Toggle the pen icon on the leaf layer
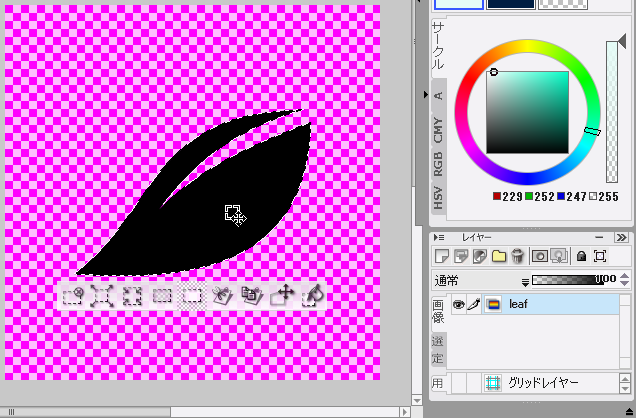Screen dimensions: 636x418 [x=474, y=304]
